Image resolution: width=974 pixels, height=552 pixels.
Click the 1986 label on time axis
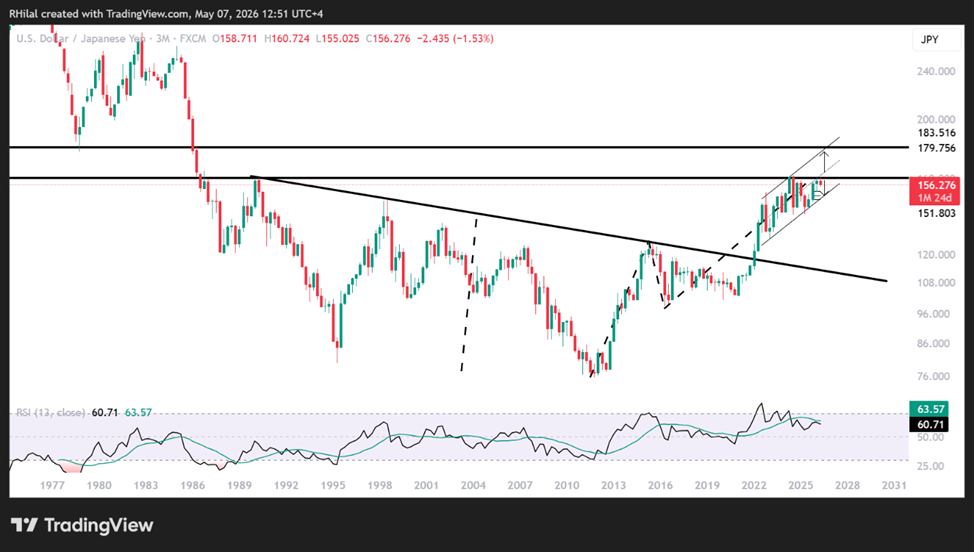[x=193, y=485]
